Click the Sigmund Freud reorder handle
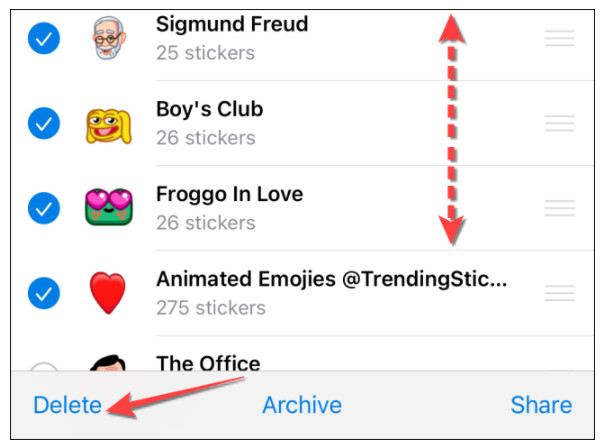The height and width of the screenshot is (448, 600). 559,38
